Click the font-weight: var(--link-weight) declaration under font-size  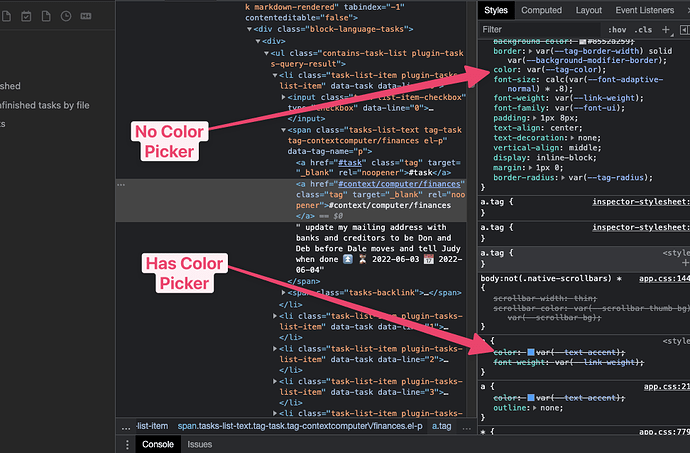(x=568, y=98)
